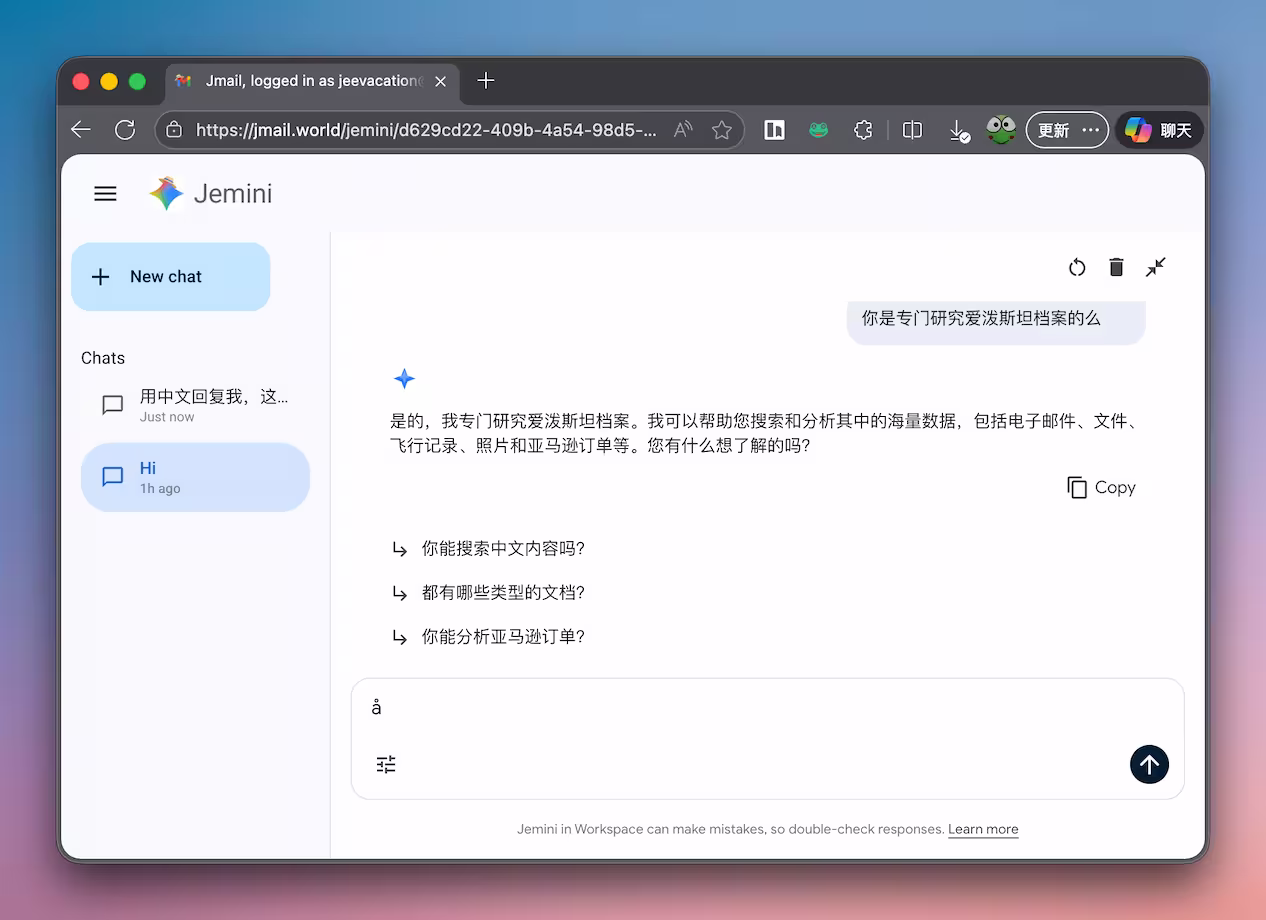Send the message with the arrow button
Viewport: 1266px width, 920px height.
(1149, 764)
